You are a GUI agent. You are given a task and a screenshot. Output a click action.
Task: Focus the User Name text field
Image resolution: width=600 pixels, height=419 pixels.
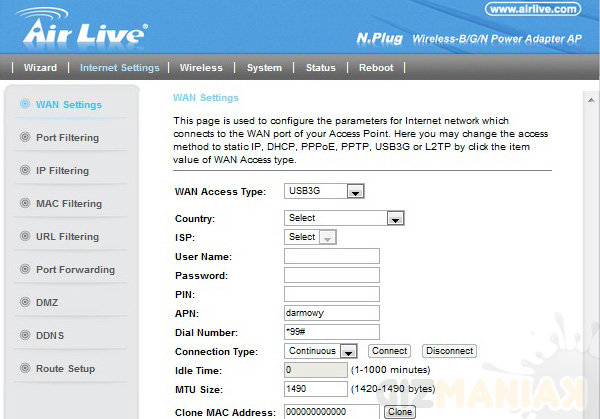coord(331,256)
